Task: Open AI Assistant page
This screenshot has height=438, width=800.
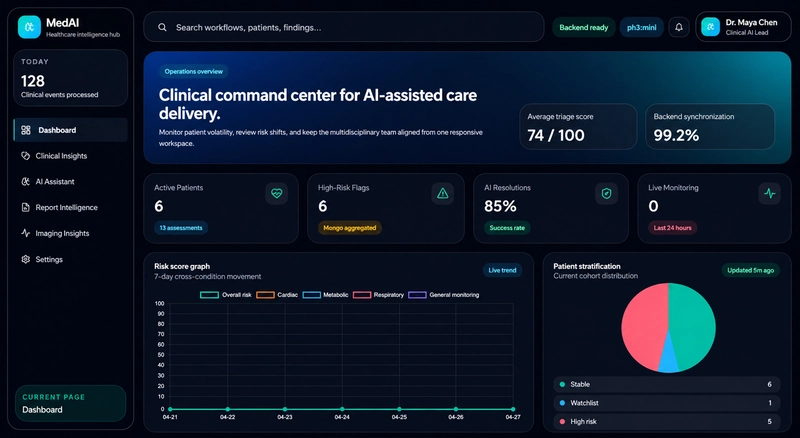Action: pos(70,182)
